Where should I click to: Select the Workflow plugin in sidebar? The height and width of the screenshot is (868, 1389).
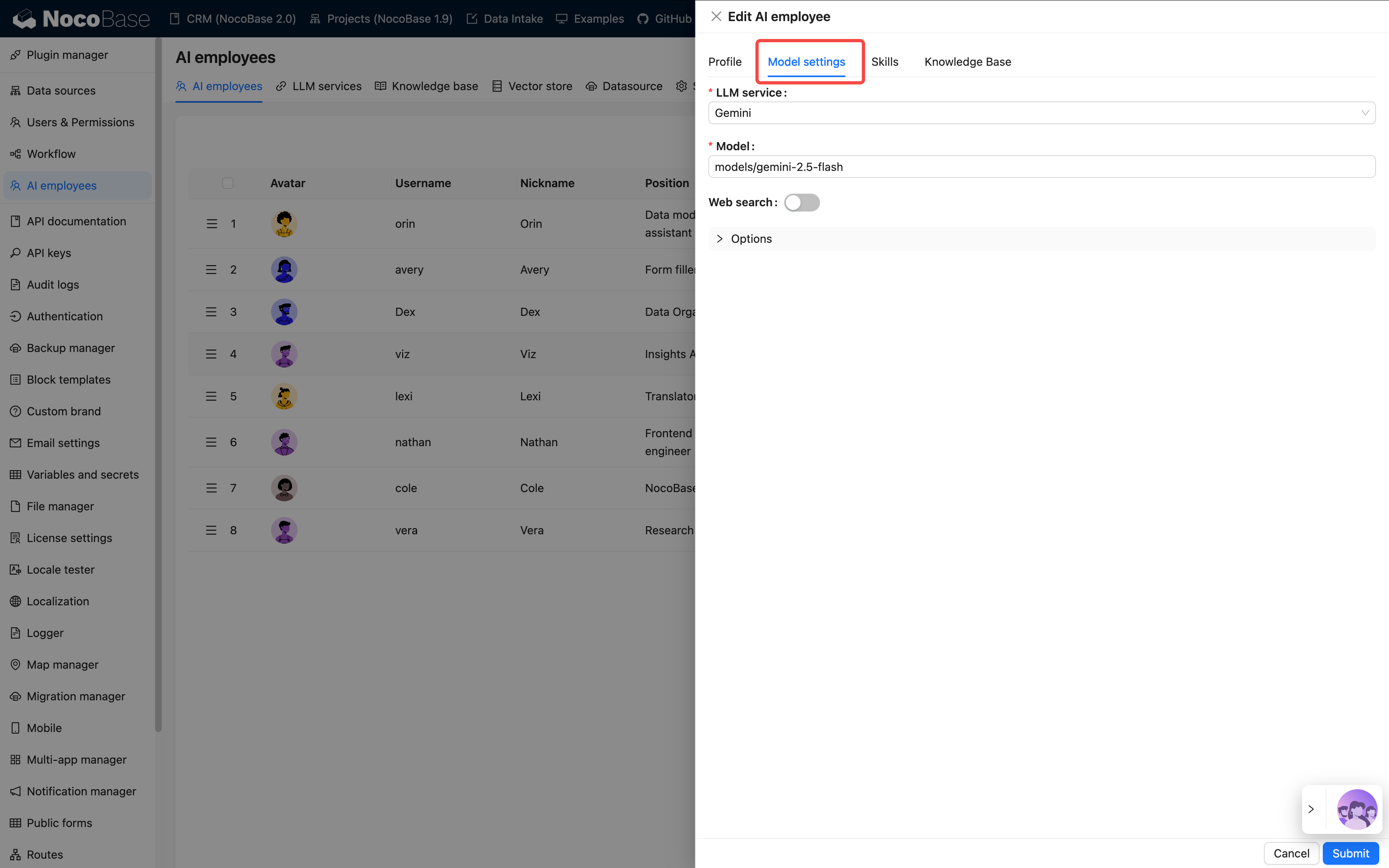(x=50, y=153)
